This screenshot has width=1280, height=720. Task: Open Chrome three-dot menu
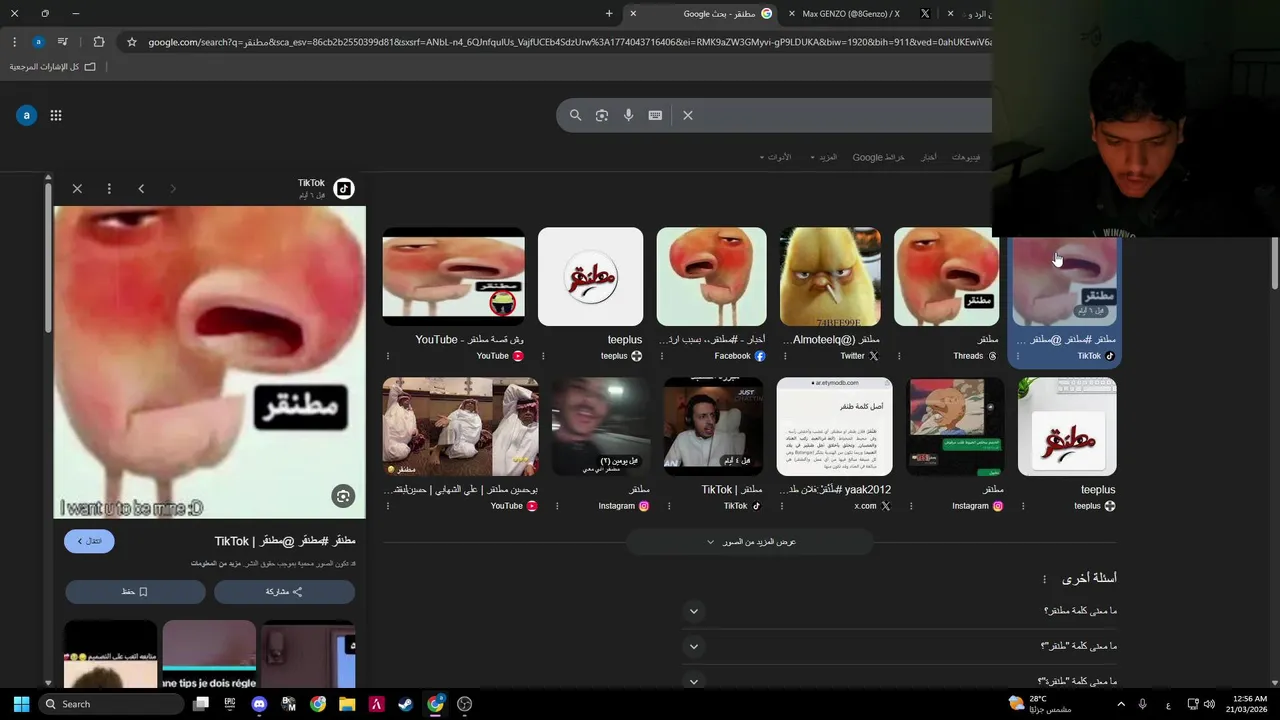(x=14, y=42)
